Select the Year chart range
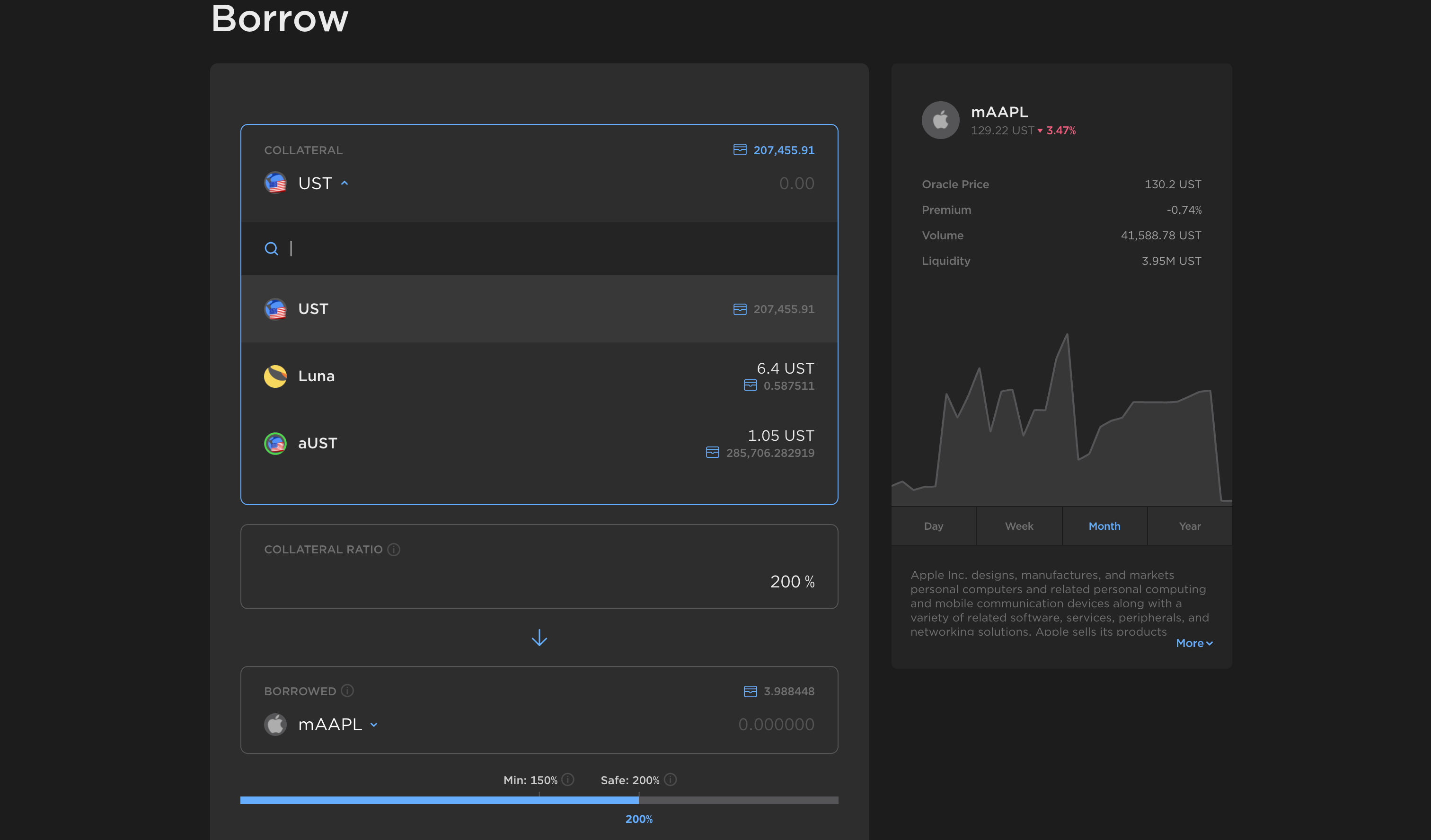The height and width of the screenshot is (840, 1431). (x=1189, y=526)
